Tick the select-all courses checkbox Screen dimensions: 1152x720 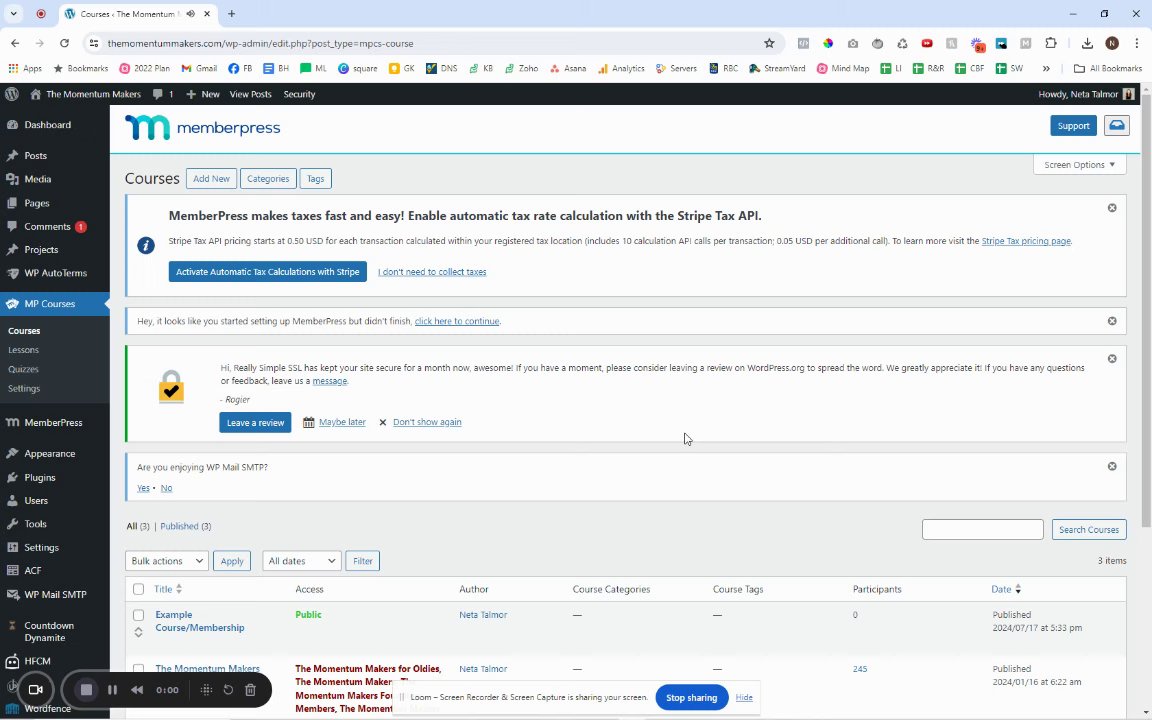(x=138, y=589)
